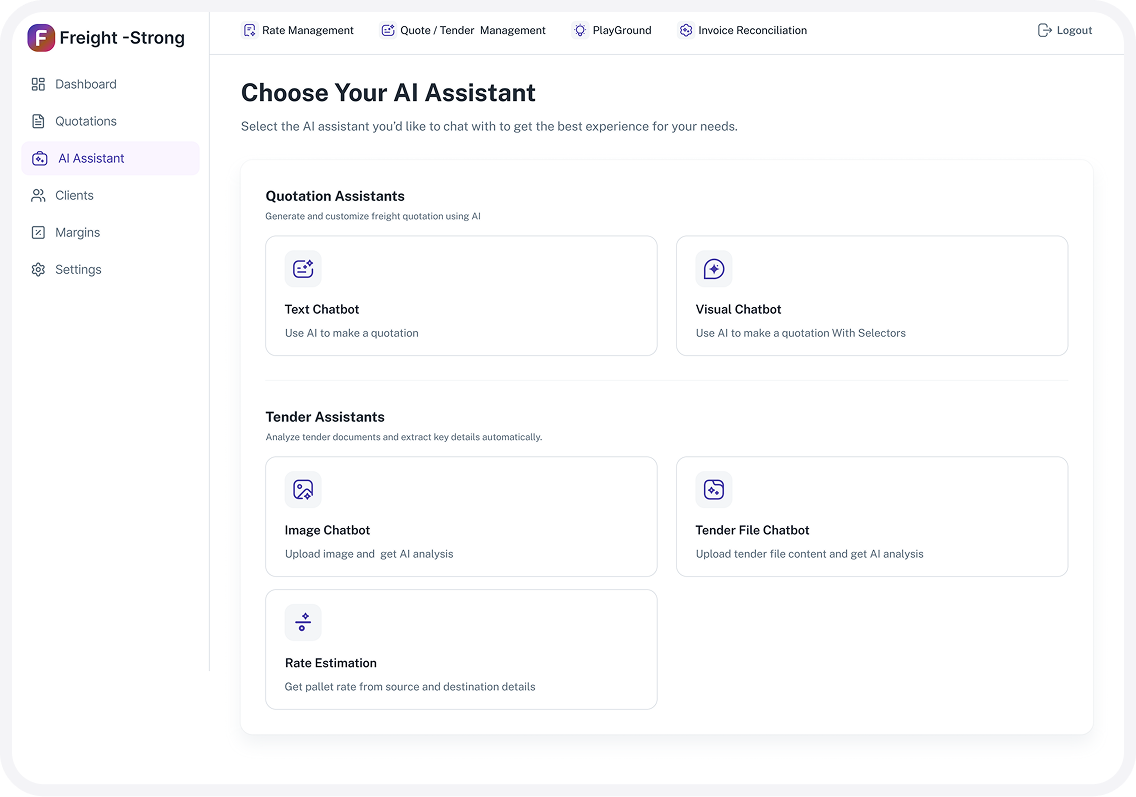Click the Settings gear icon in sidebar
This screenshot has height=797, width=1136.
point(38,270)
